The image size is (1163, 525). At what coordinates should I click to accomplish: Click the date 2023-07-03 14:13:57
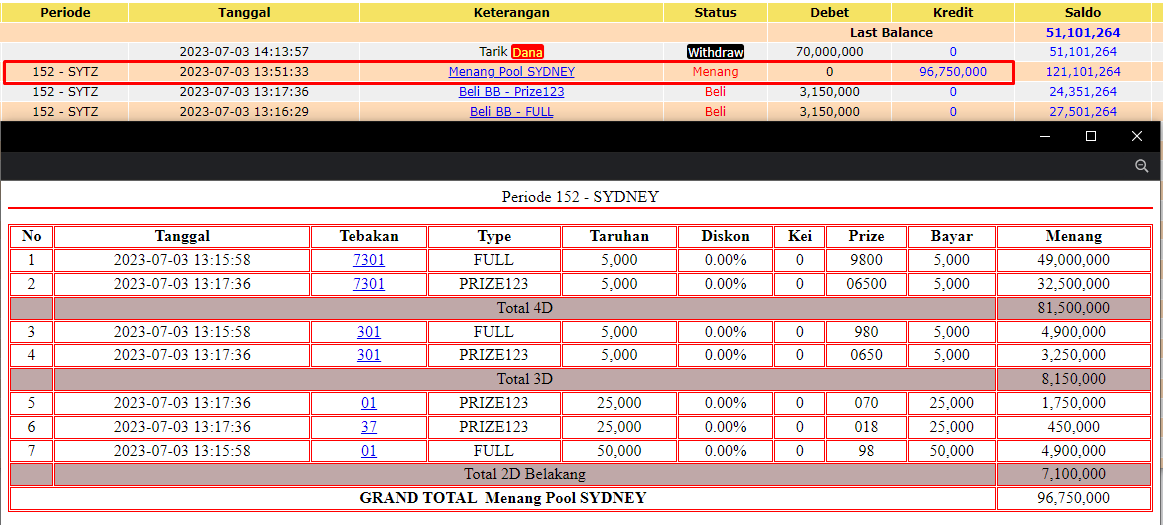pos(244,52)
